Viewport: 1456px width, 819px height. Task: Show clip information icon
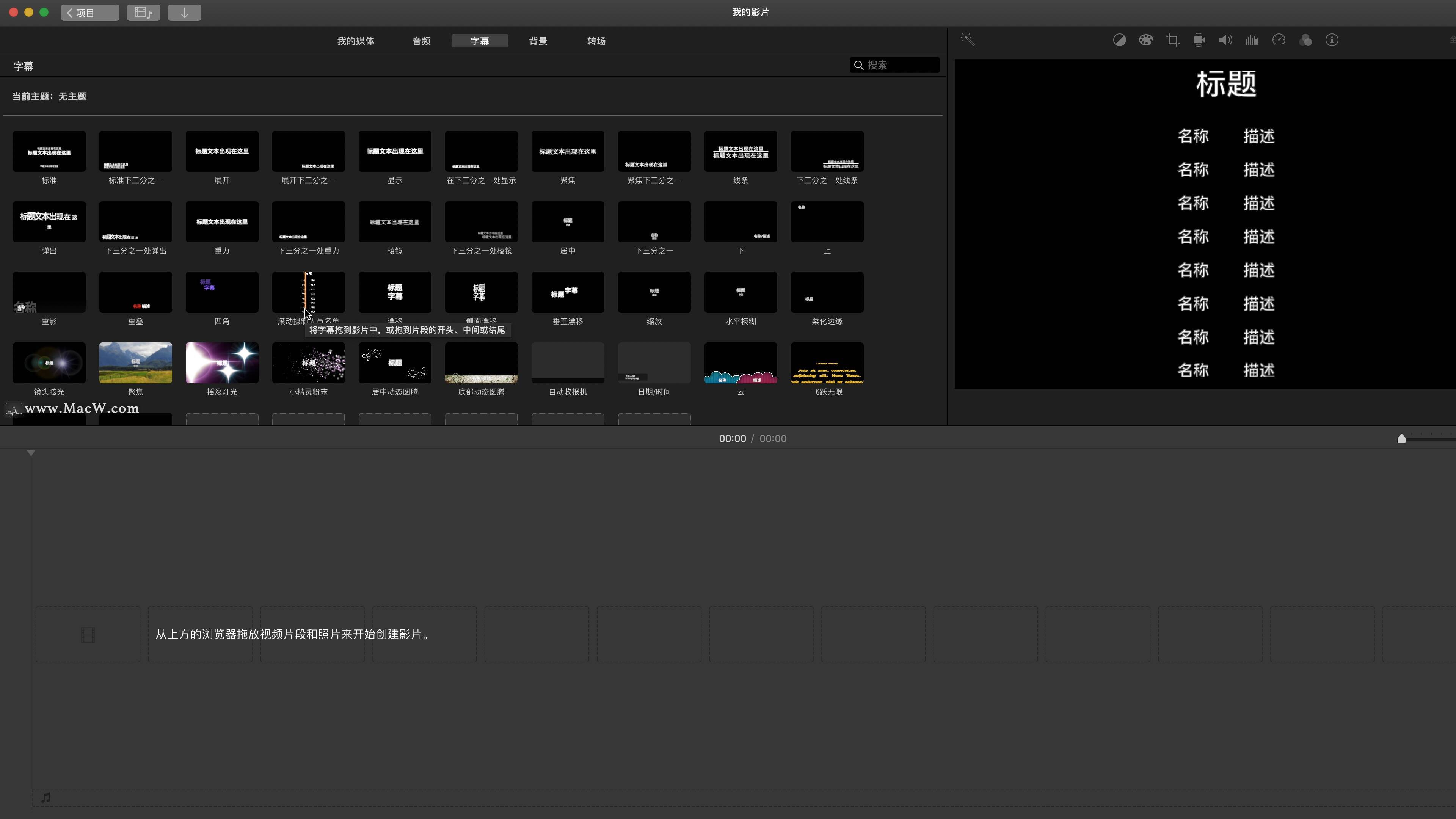pos(1332,40)
